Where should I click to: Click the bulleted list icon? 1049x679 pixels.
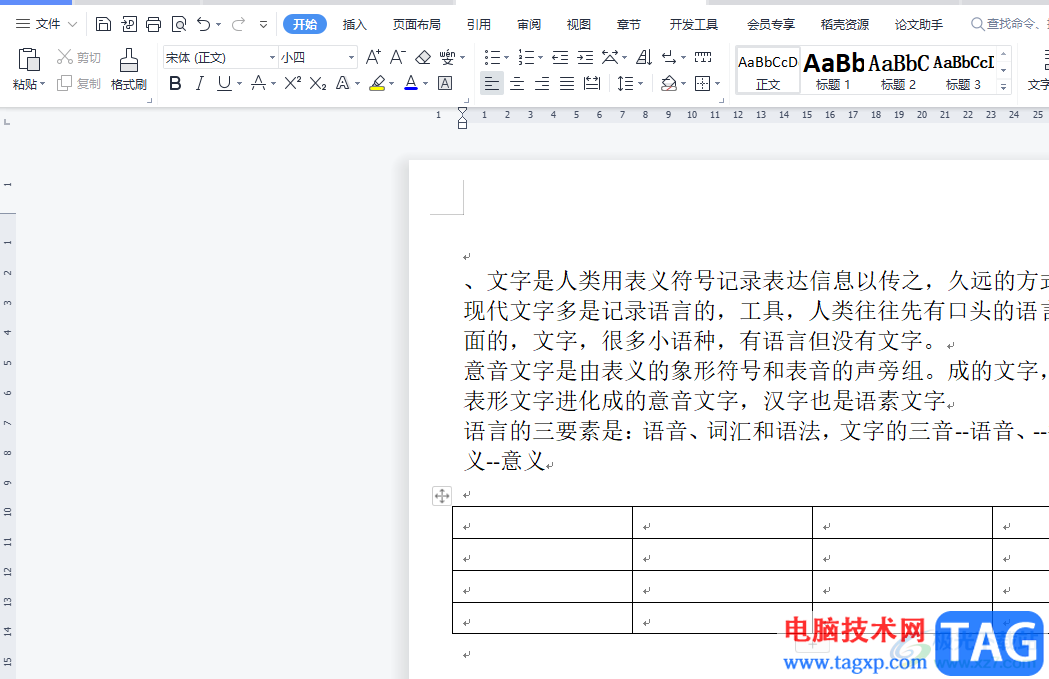click(492, 58)
